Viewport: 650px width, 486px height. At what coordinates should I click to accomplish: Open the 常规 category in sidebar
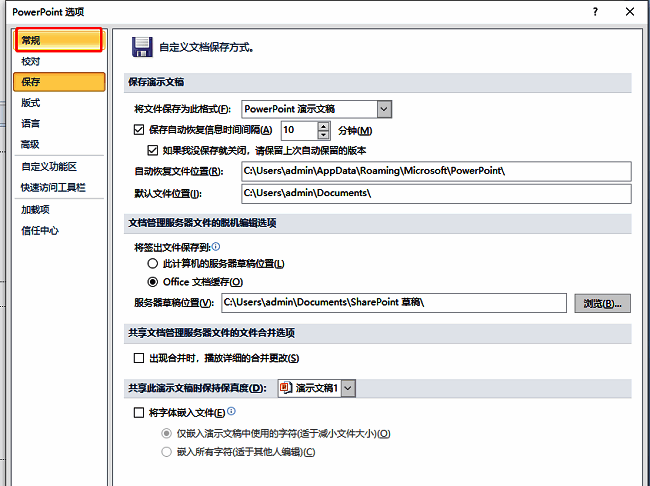click(58, 40)
